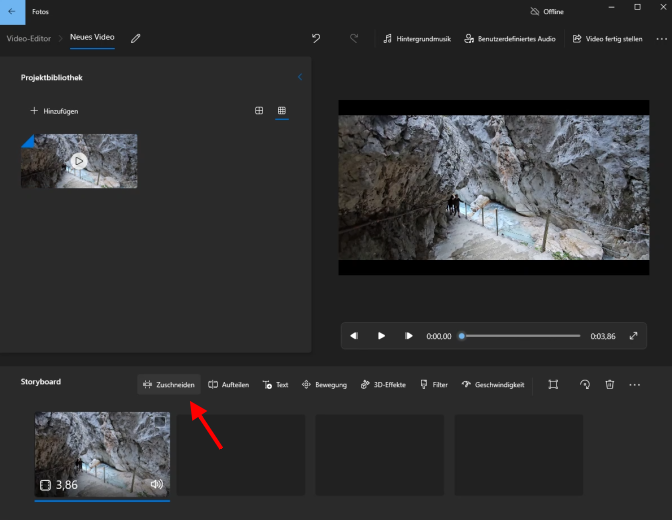672x520 pixels.
Task: Delete the clip using the trash icon
Action: (610, 385)
